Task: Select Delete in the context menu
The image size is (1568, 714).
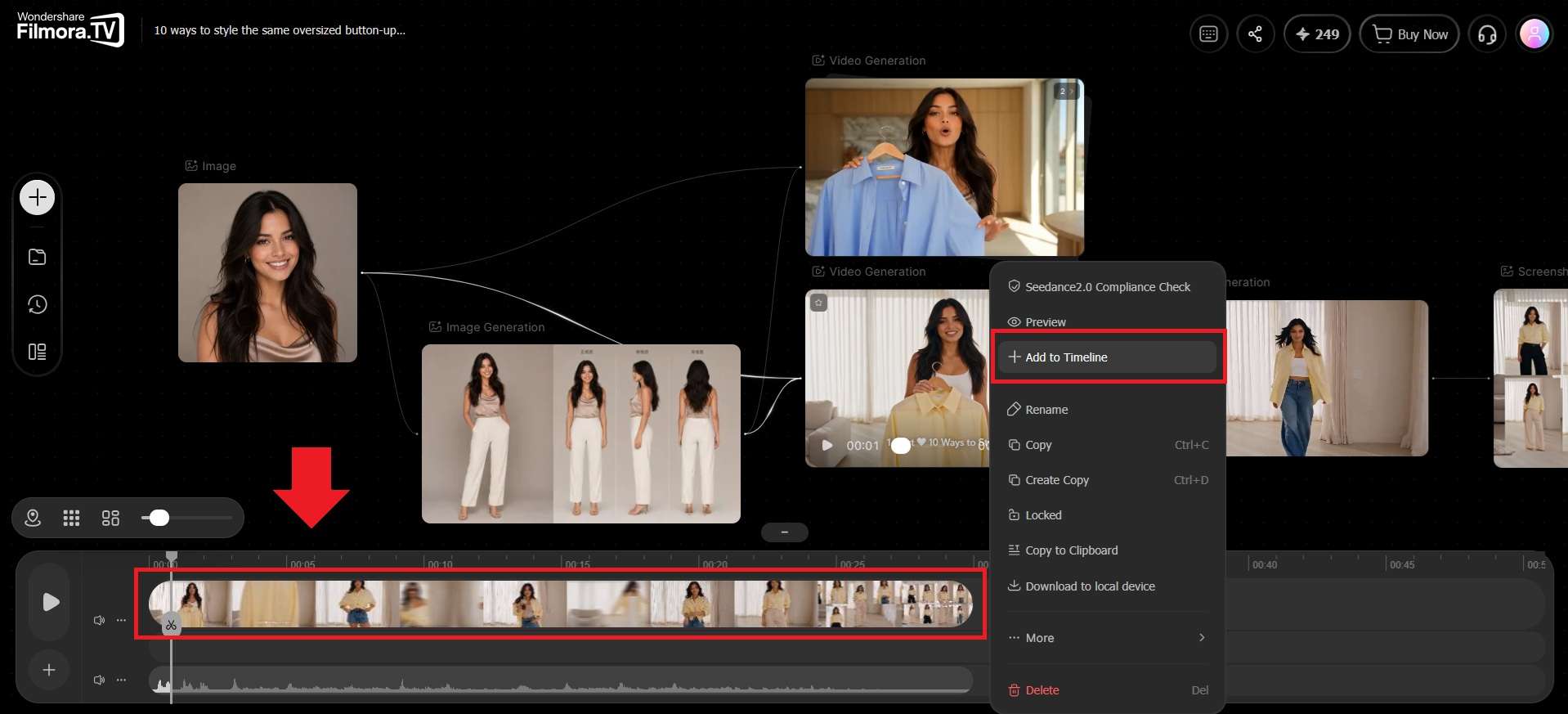Action: coord(1107,690)
